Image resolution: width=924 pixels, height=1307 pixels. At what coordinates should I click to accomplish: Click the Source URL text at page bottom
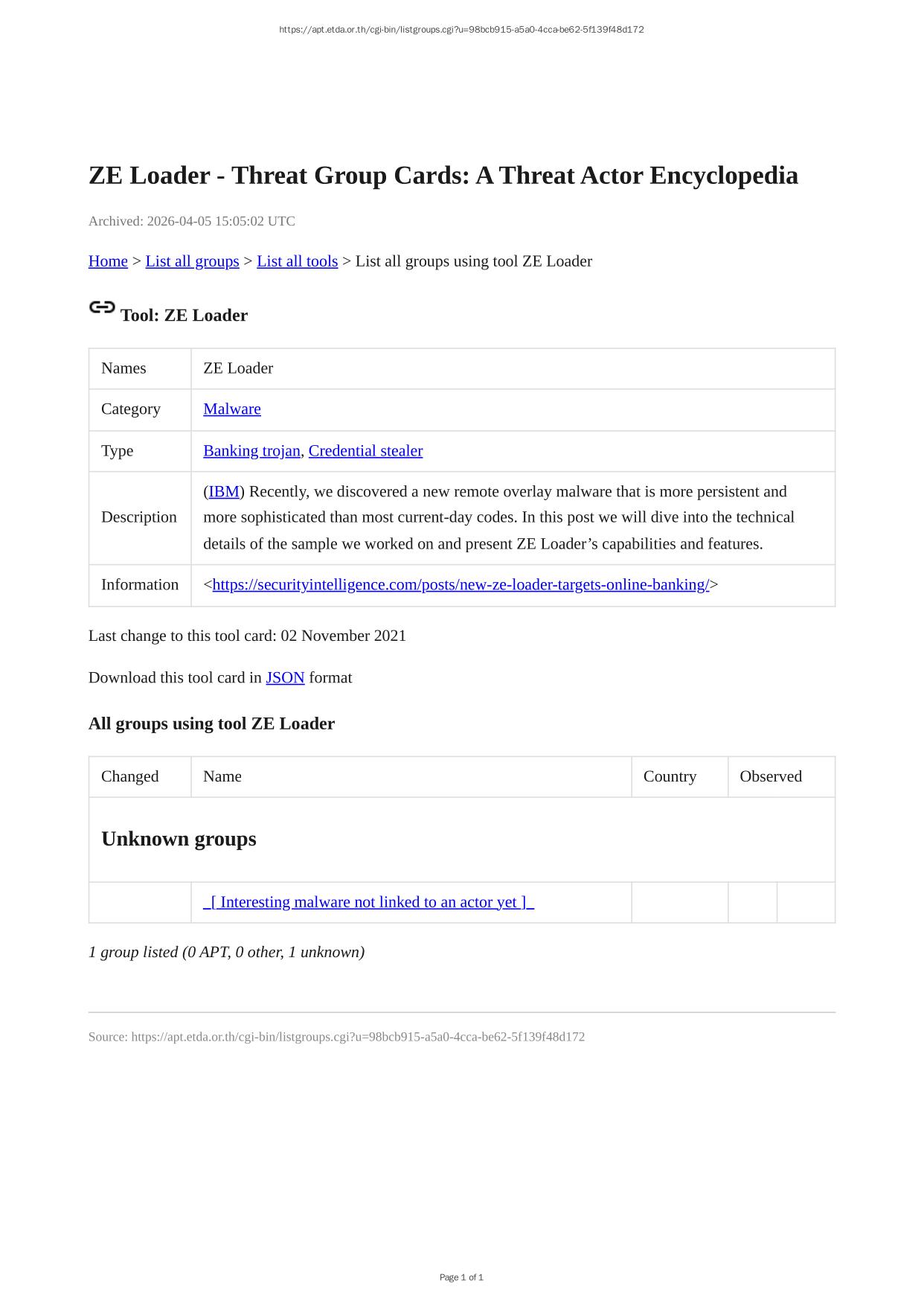(336, 1037)
